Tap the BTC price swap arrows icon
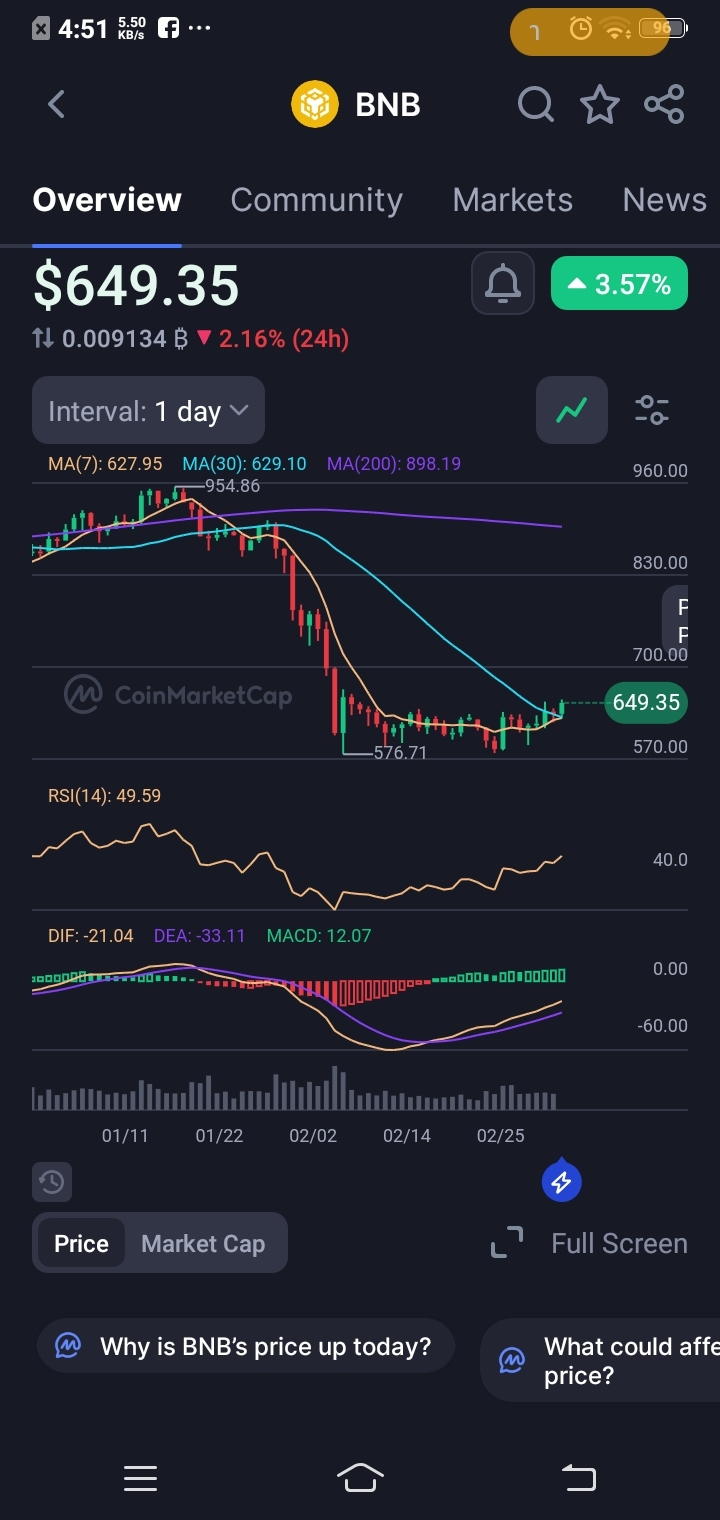Image resolution: width=720 pixels, height=1520 pixels. click(43, 339)
